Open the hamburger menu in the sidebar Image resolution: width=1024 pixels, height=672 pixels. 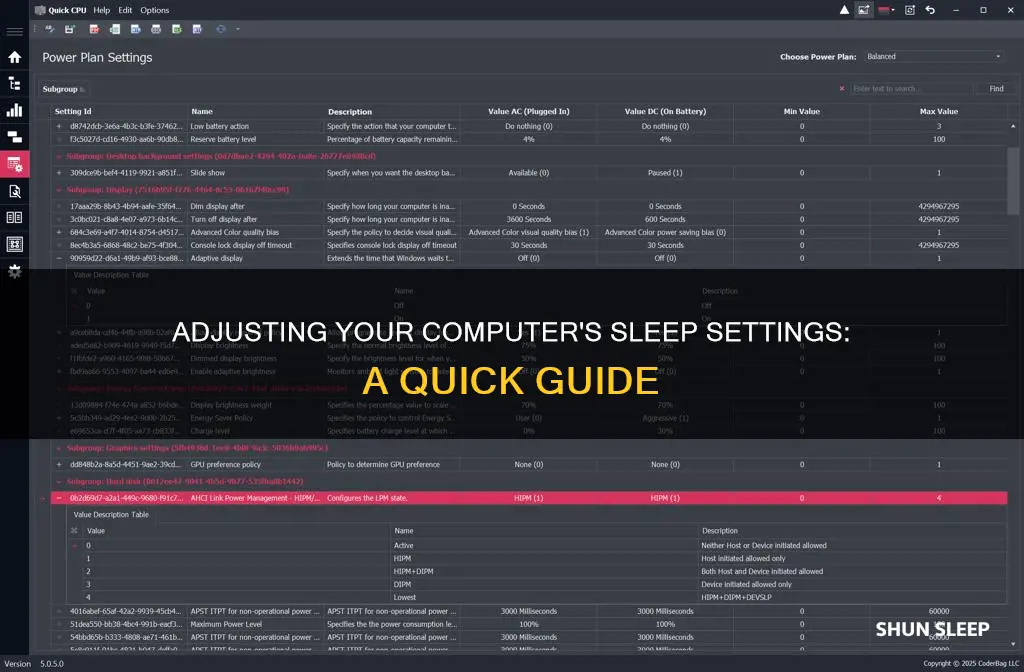(x=14, y=31)
